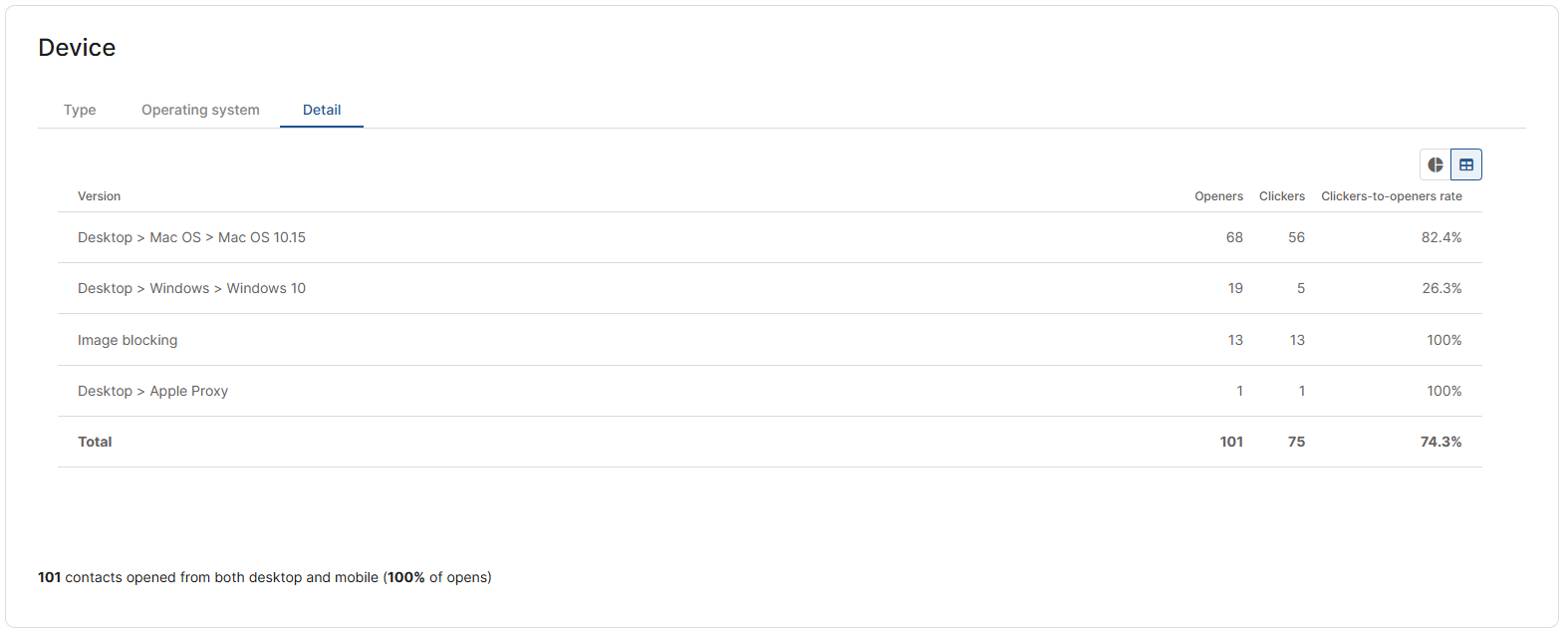Select the Mac OS 10.15 row

click(x=191, y=237)
